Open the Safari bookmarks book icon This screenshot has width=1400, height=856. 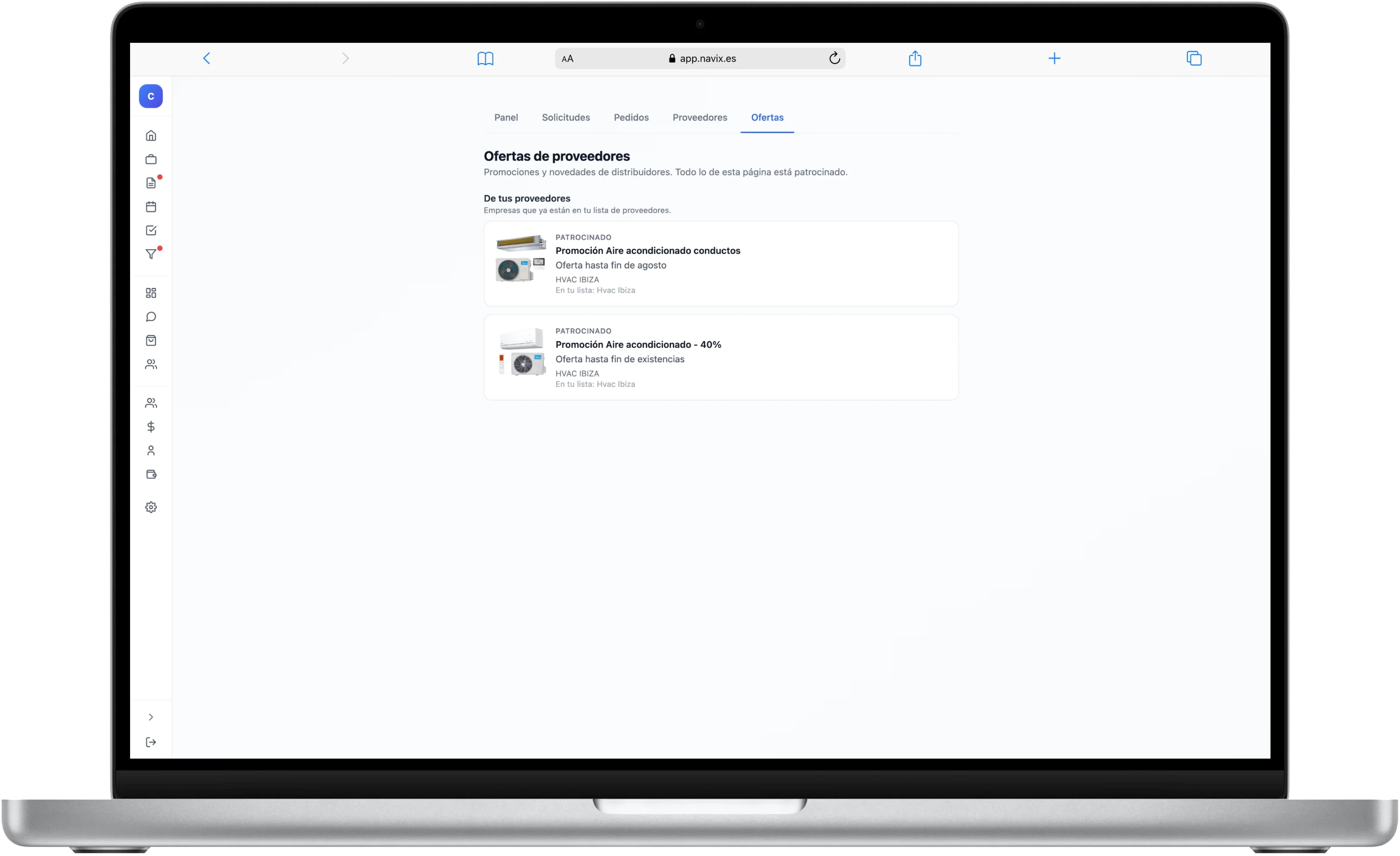click(x=485, y=58)
